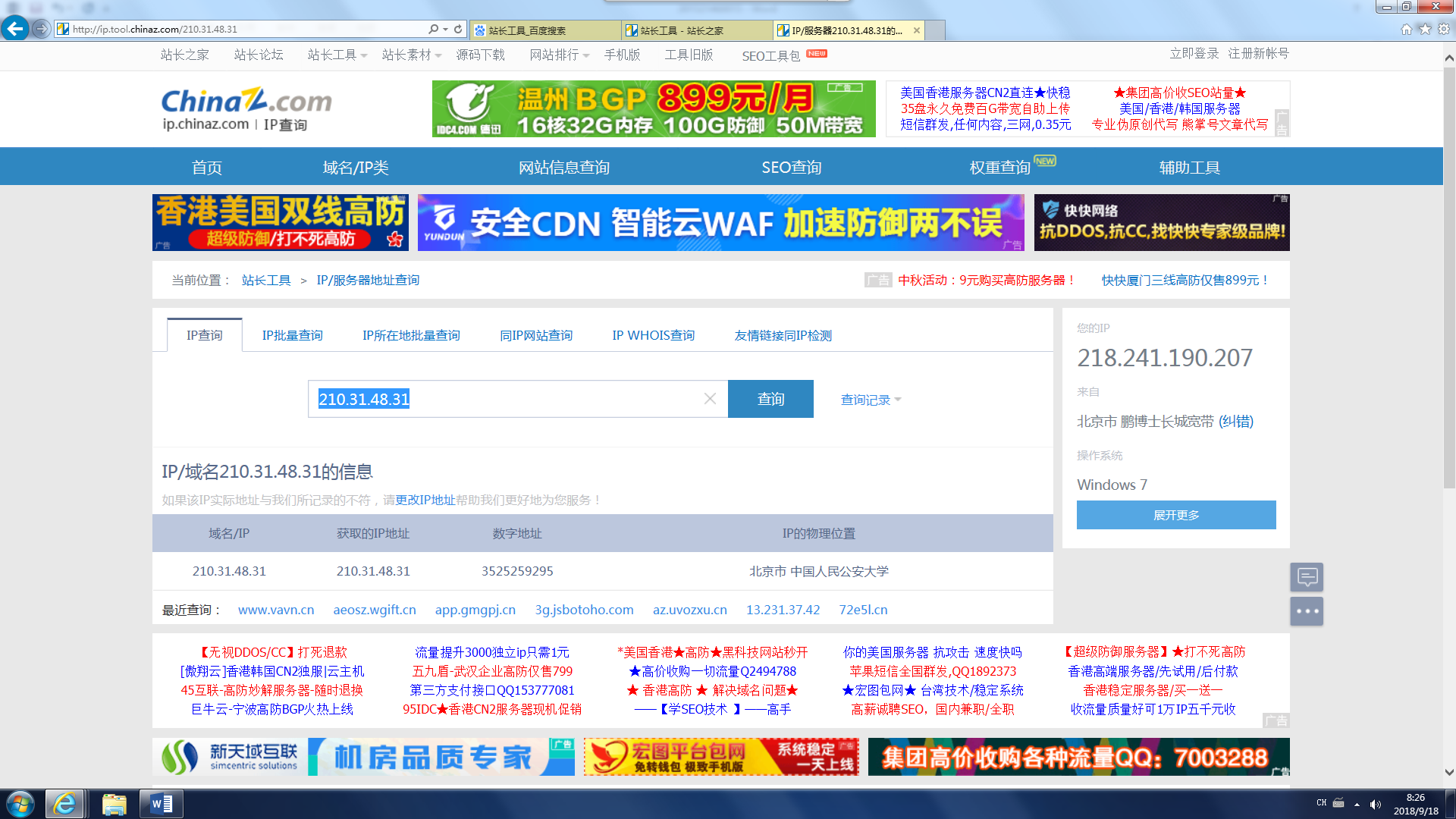Open the address bar search dropdown arrow
This screenshot has height=819, width=1456.
tap(445, 30)
